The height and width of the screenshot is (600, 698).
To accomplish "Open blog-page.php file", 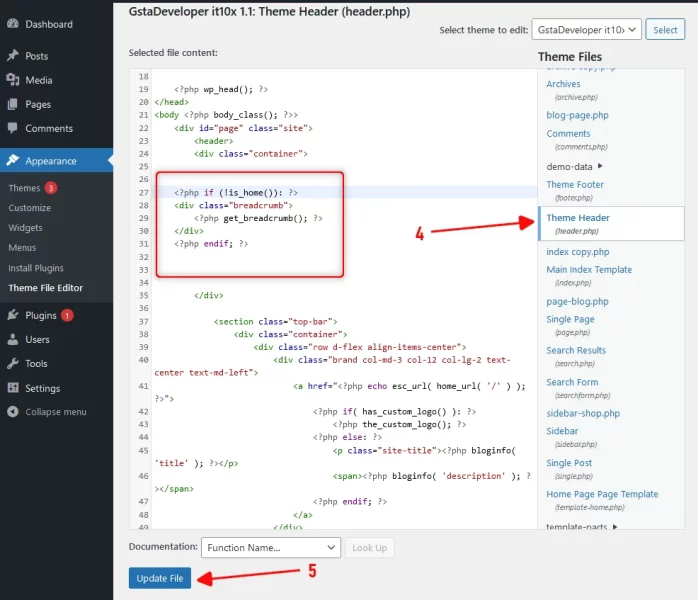I will (x=577, y=115).
